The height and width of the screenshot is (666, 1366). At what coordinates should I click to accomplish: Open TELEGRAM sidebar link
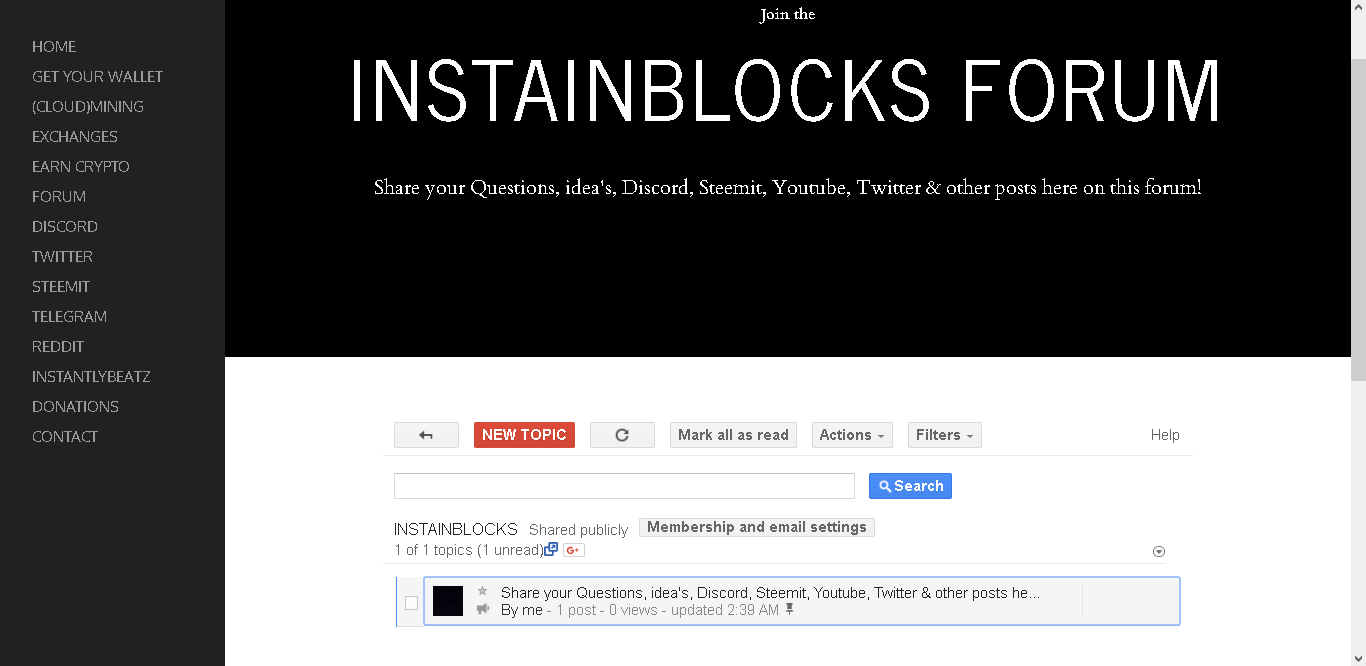[x=69, y=317]
